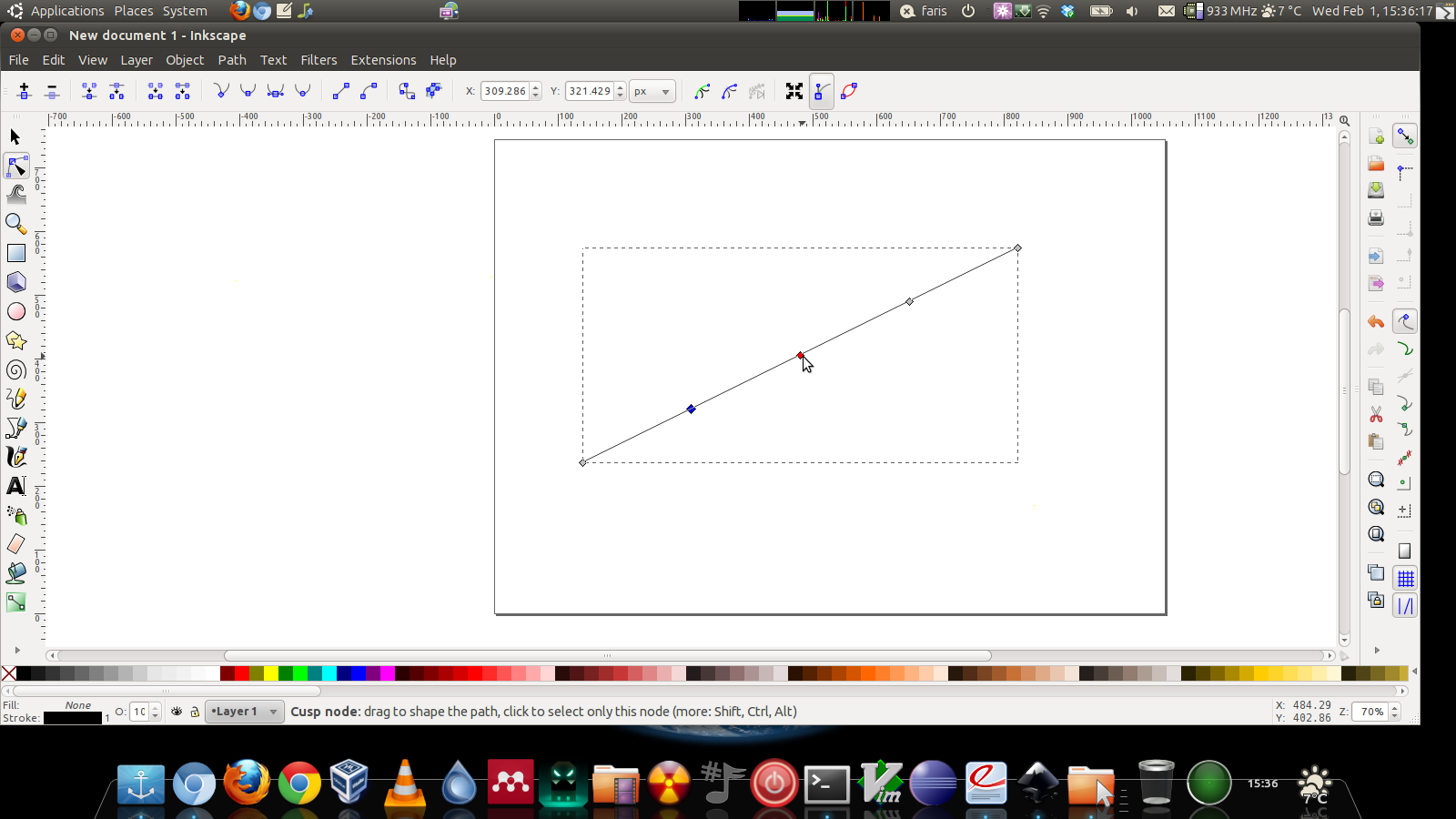1456x819 pixels.
Task: Click the X coordinate input field
Action: click(505, 91)
